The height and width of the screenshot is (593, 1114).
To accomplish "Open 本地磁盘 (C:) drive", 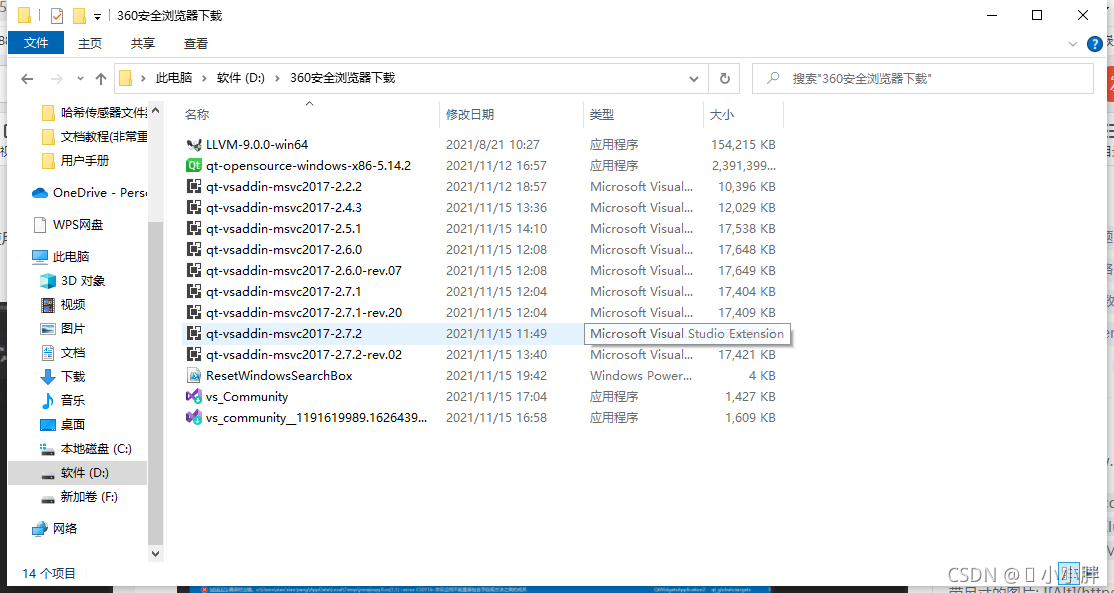I will tap(86, 449).
